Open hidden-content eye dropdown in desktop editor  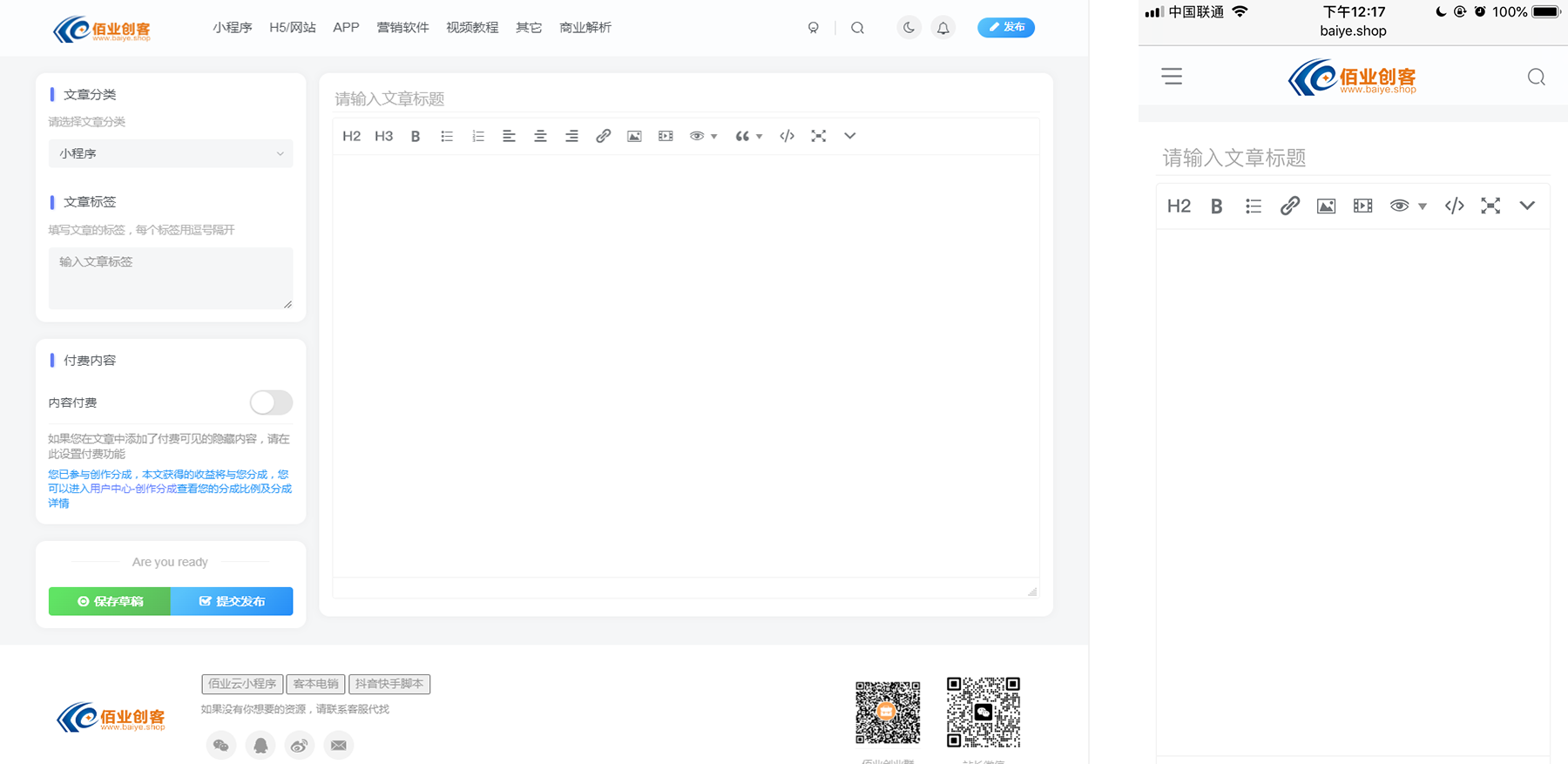point(702,136)
